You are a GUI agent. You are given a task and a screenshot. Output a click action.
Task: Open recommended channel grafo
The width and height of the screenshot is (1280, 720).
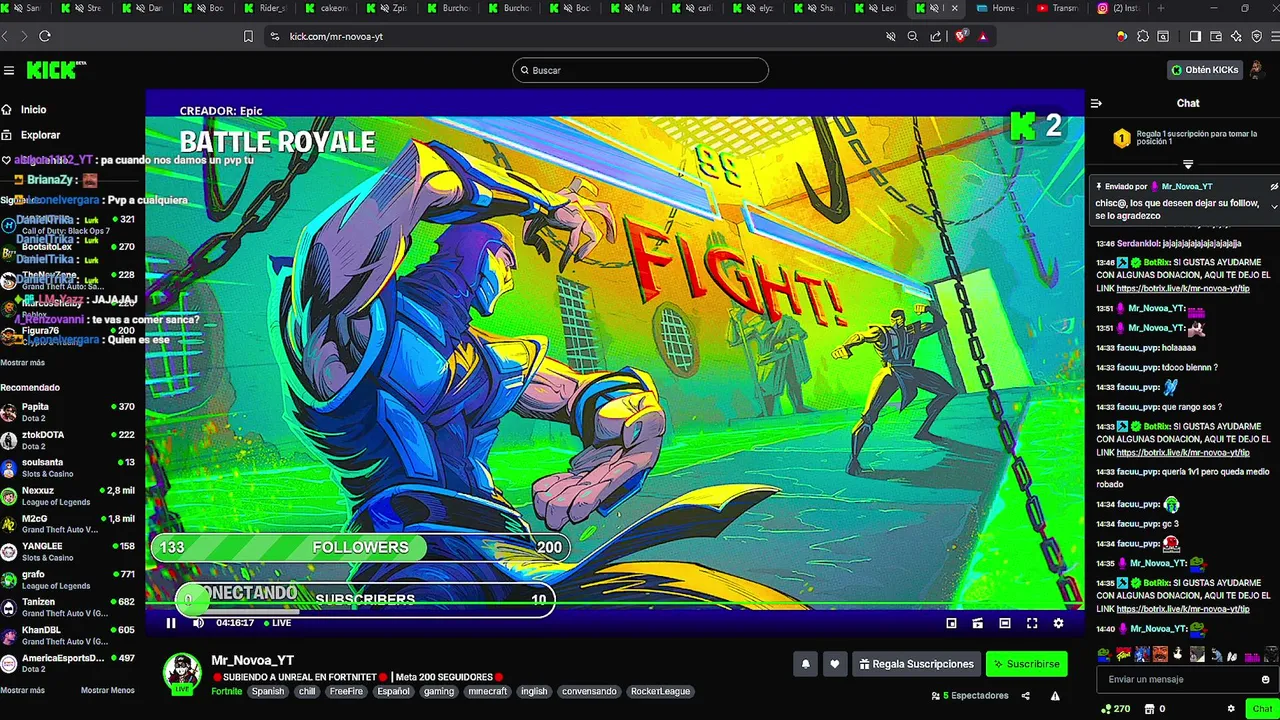click(68, 580)
